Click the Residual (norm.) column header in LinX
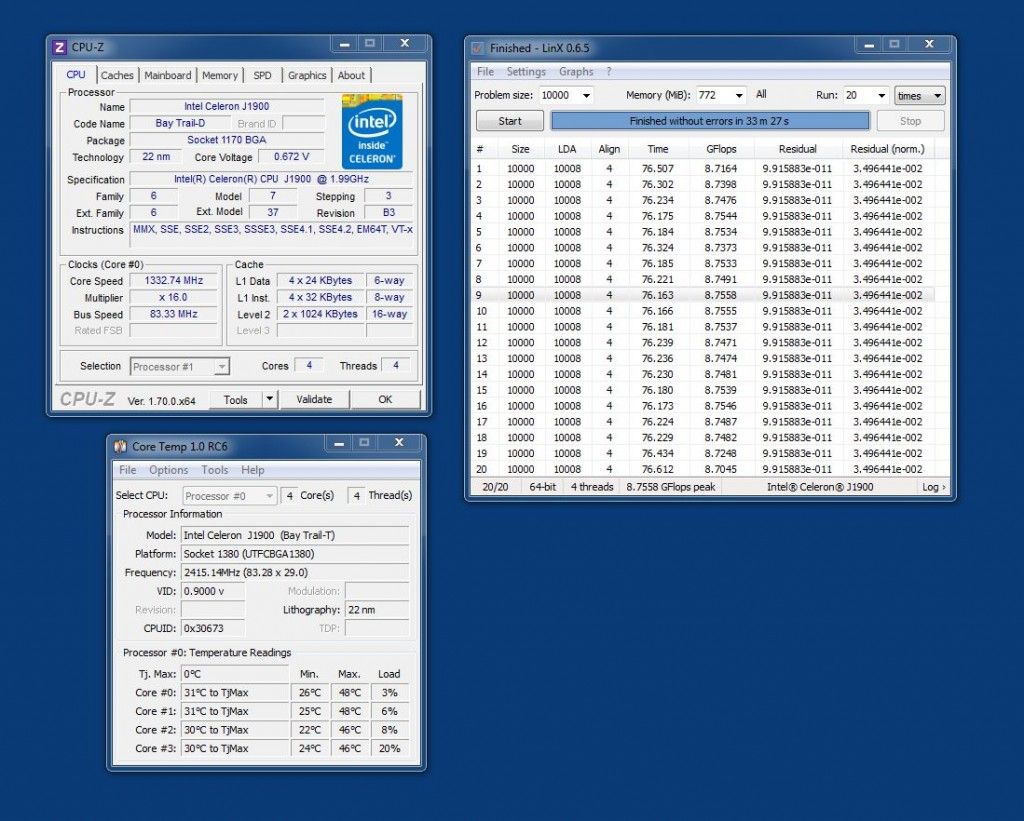The width and height of the screenshot is (1024, 821). click(x=888, y=149)
